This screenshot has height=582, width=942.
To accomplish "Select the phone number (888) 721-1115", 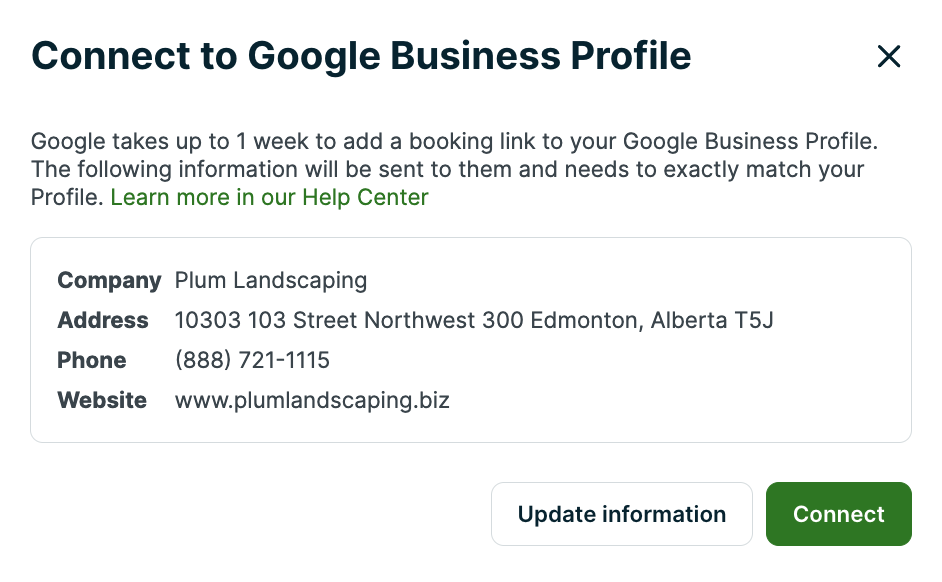I will click(x=252, y=361).
